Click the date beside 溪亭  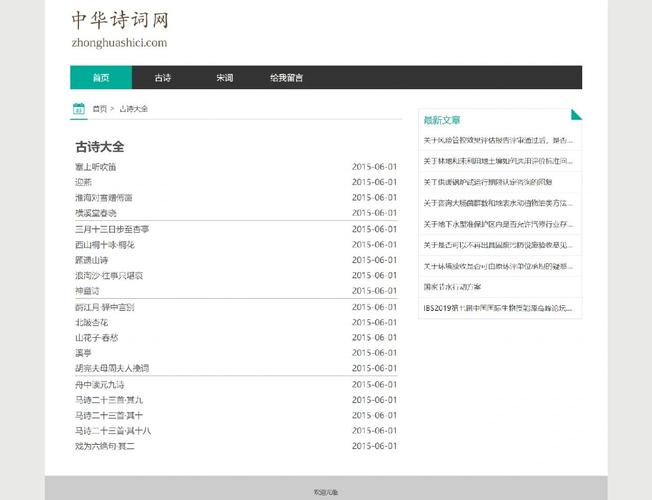click(374, 353)
